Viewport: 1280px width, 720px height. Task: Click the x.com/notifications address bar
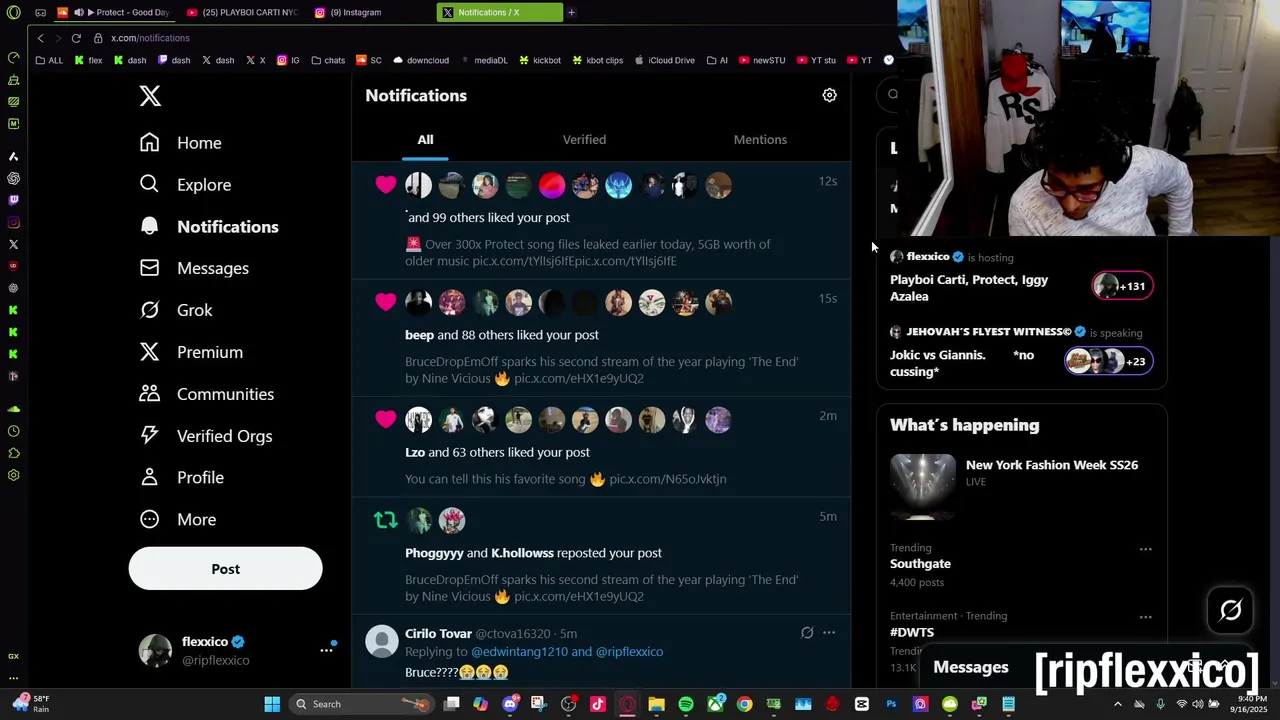pyautogui.click(x=150, y=38)
